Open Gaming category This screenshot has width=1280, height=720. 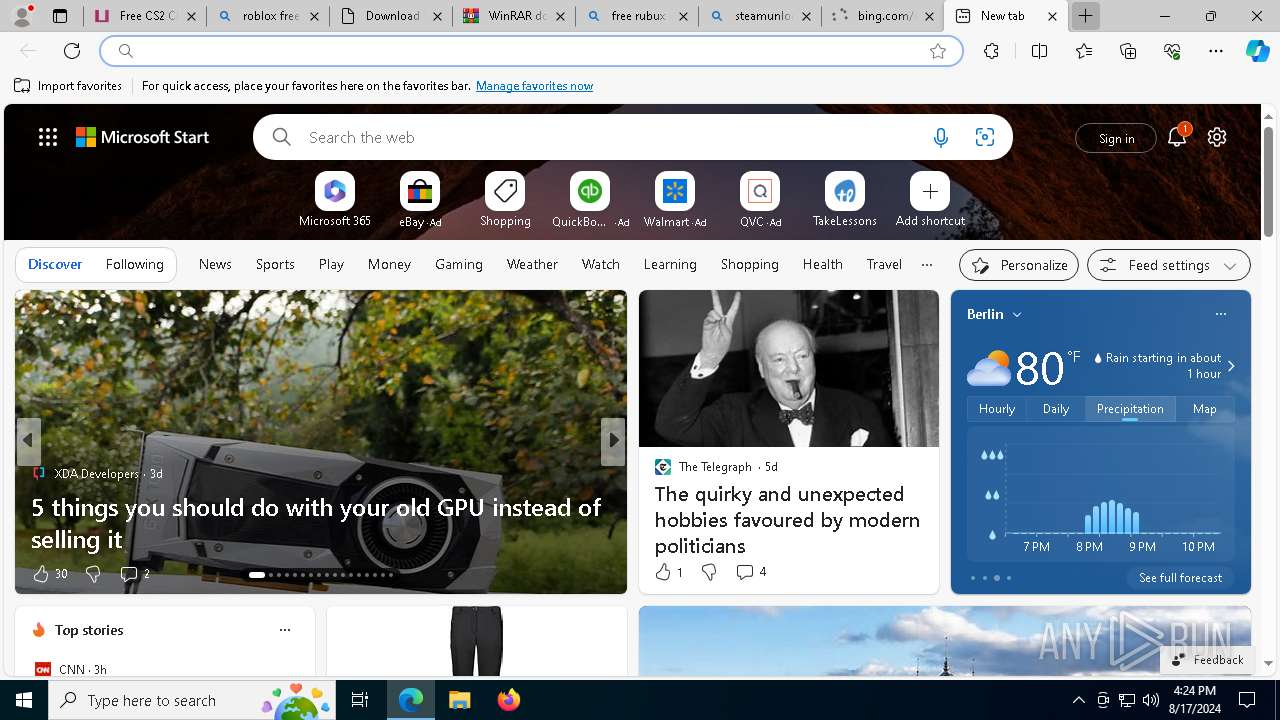coord(459,264)
